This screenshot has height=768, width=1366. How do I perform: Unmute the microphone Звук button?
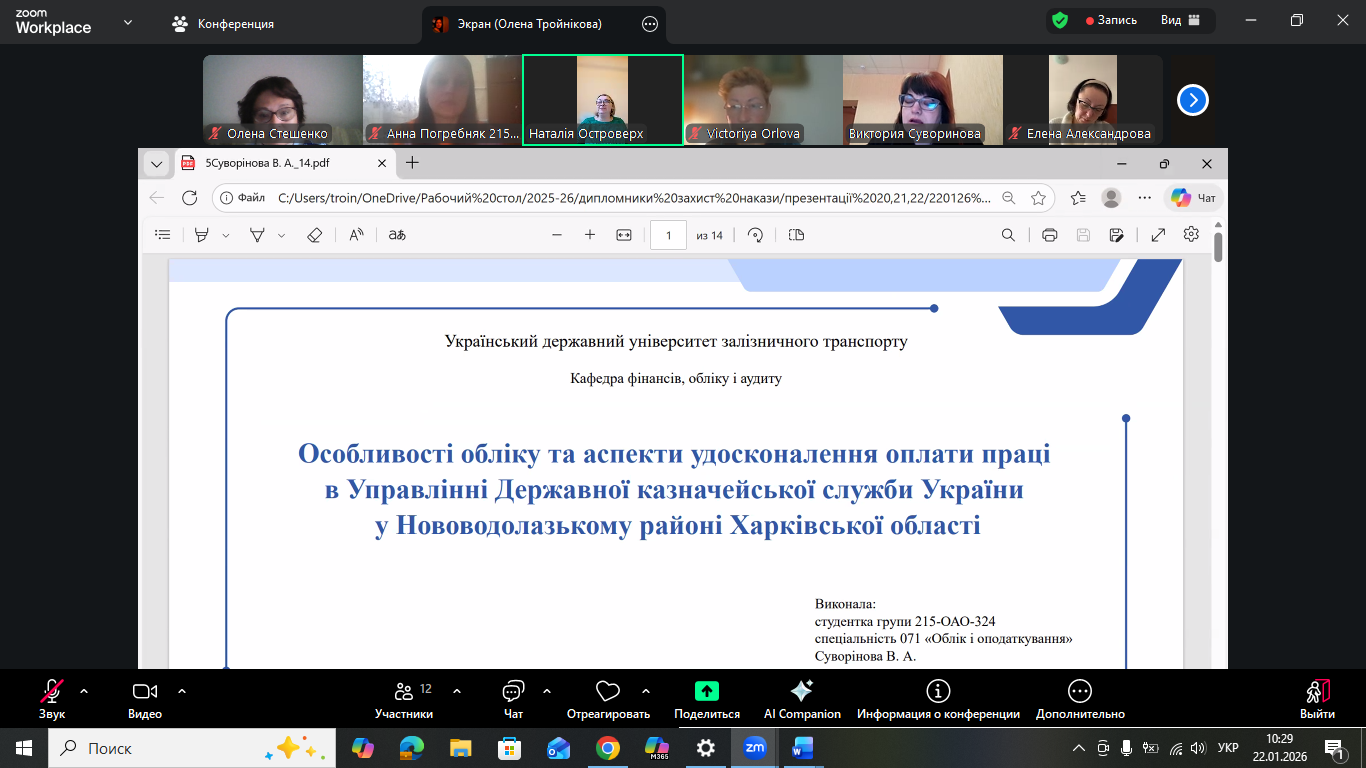click(x=52, y=692)
